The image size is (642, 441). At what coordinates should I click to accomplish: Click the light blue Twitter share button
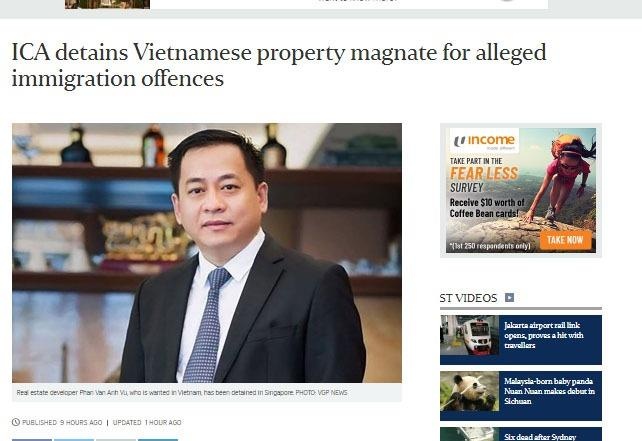coord(74,440)
